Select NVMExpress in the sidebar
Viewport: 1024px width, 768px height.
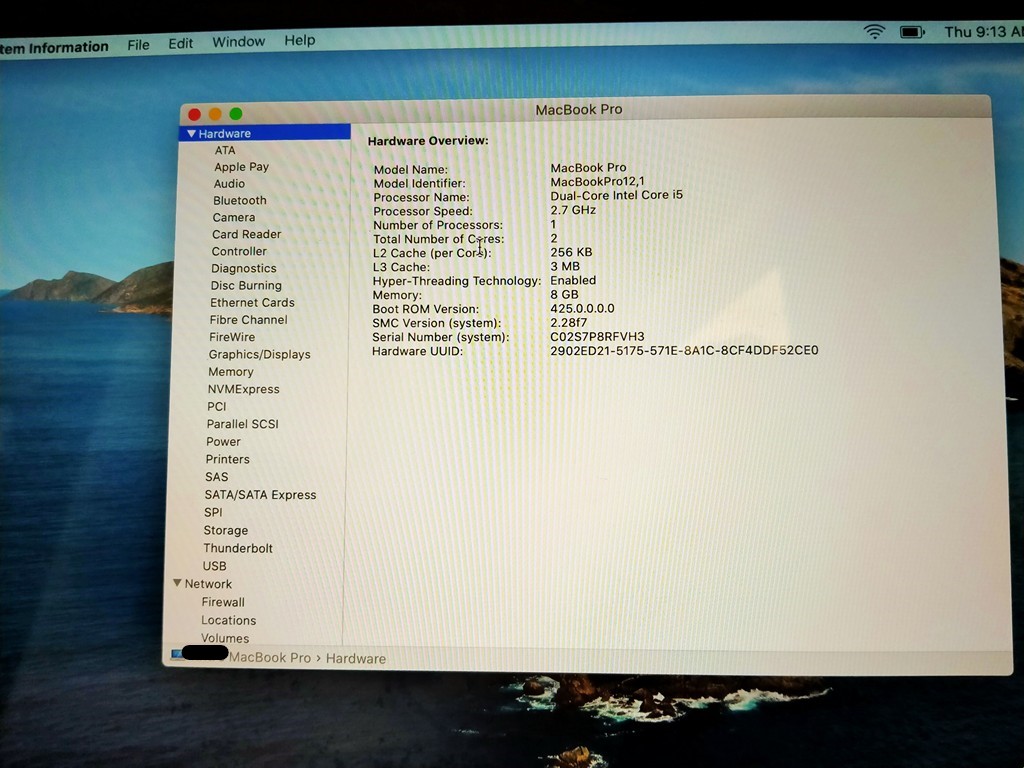pyautogui.click(x=244, y=389)
